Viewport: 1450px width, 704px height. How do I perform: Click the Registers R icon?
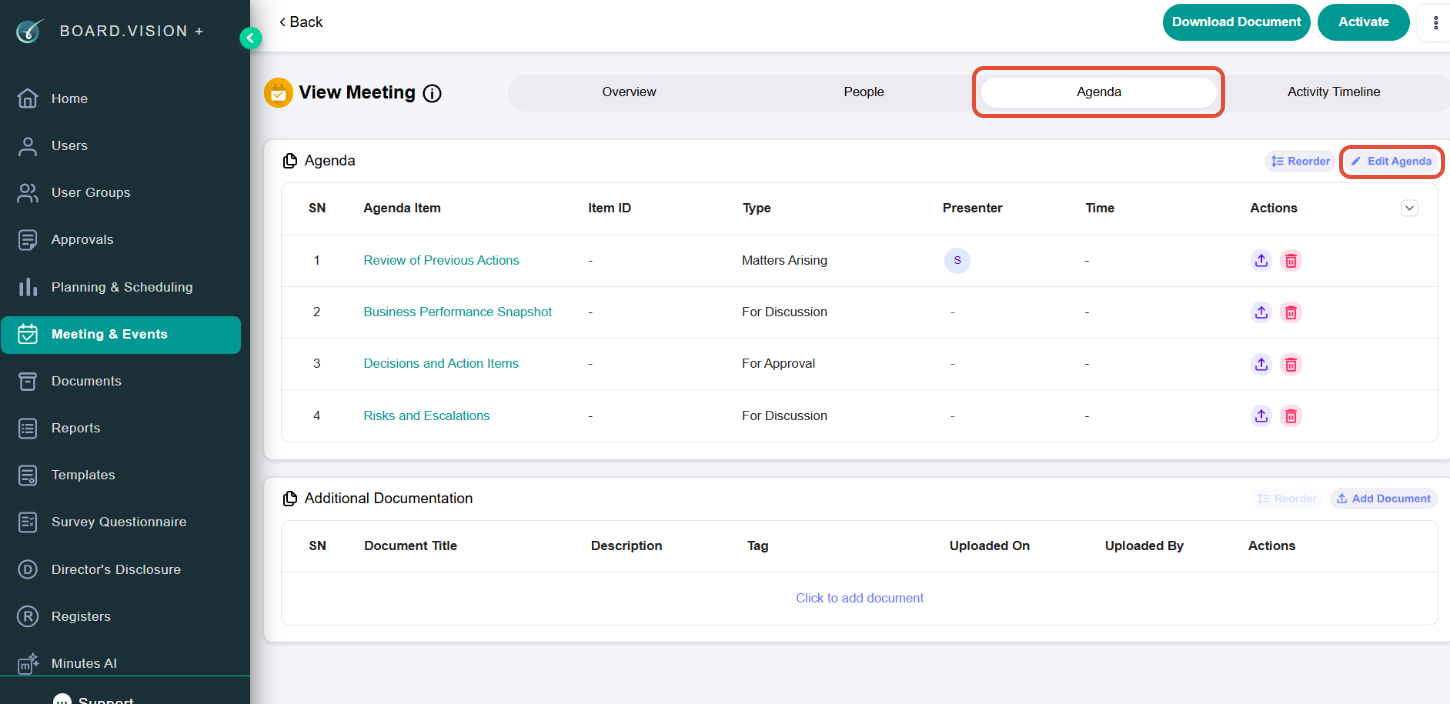28,616
